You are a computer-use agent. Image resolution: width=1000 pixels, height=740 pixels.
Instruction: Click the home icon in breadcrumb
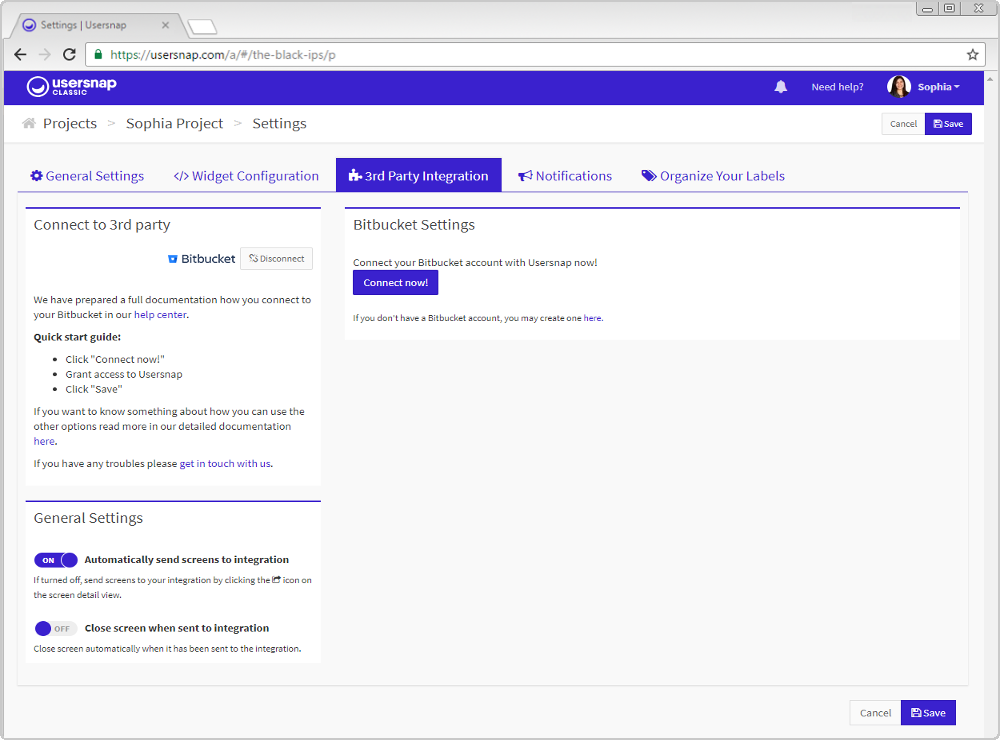click(x=29, y=123)
